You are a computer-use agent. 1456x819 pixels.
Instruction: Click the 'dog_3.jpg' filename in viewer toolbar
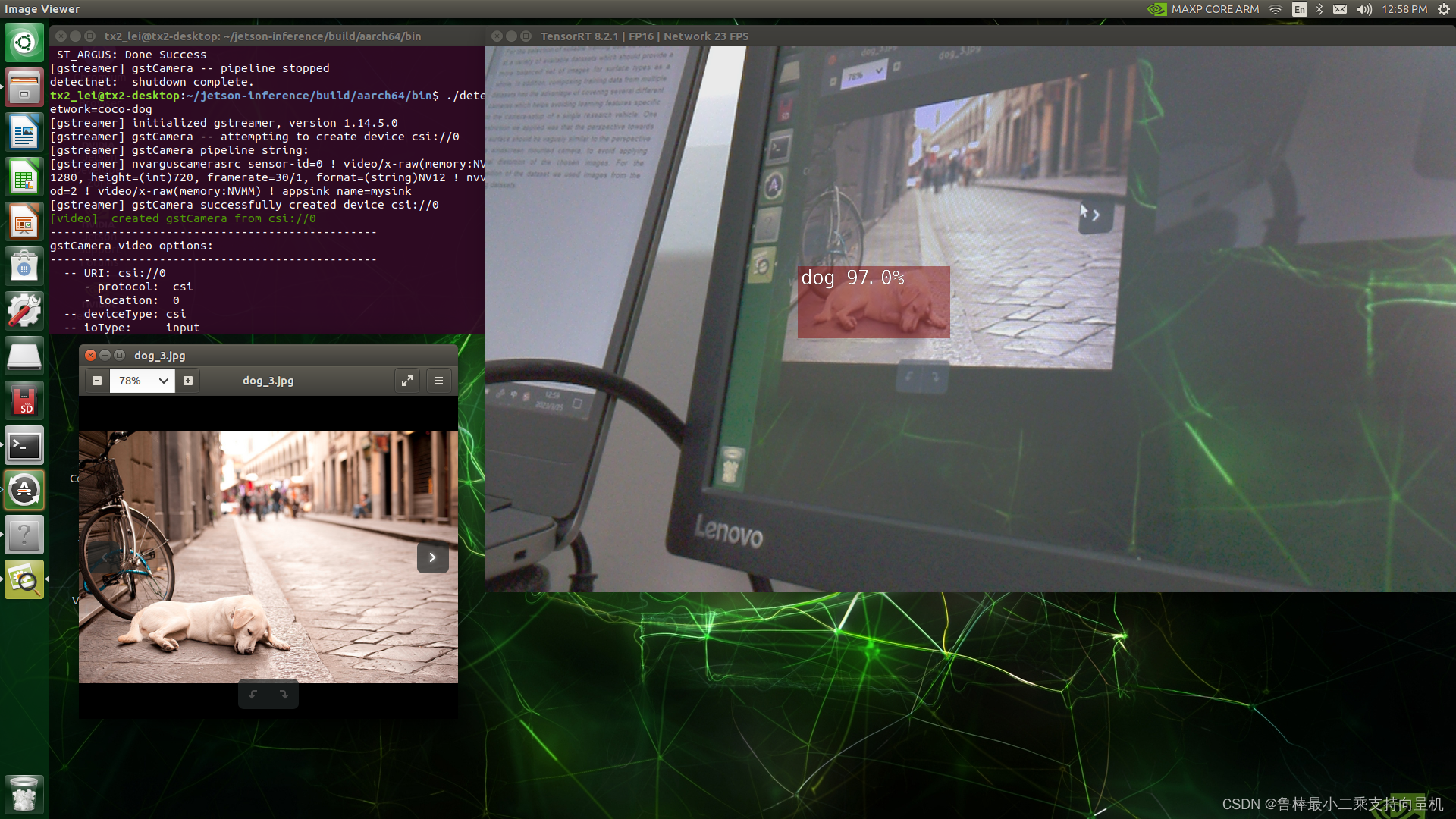point(268,381)
